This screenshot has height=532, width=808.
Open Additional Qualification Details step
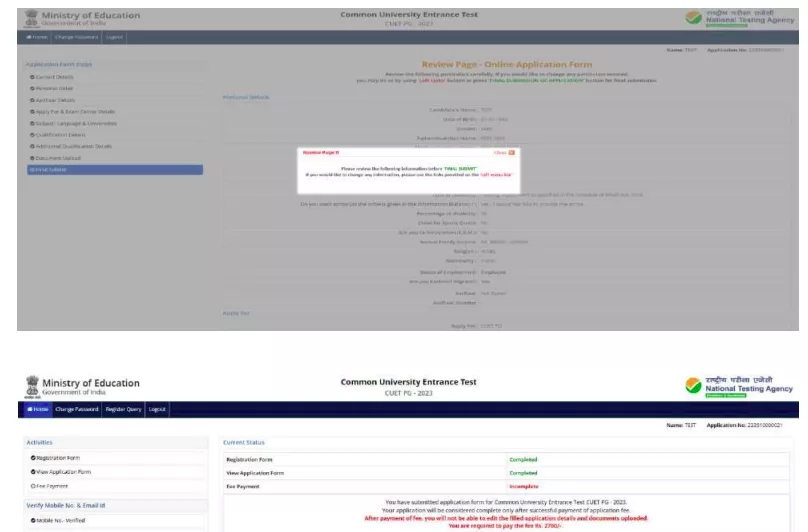71,146
